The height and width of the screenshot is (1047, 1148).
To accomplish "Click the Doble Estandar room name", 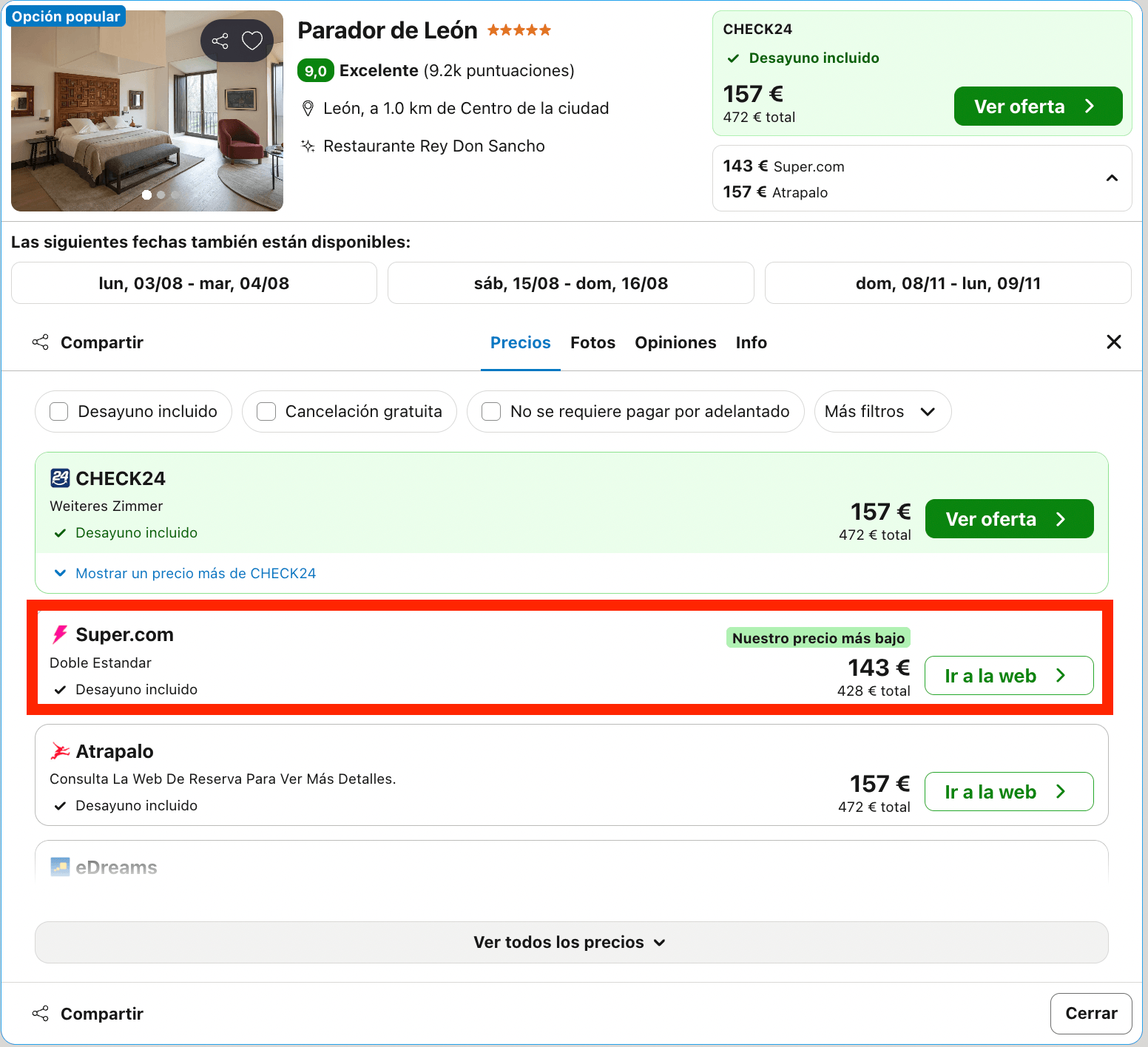I will 101,663.
